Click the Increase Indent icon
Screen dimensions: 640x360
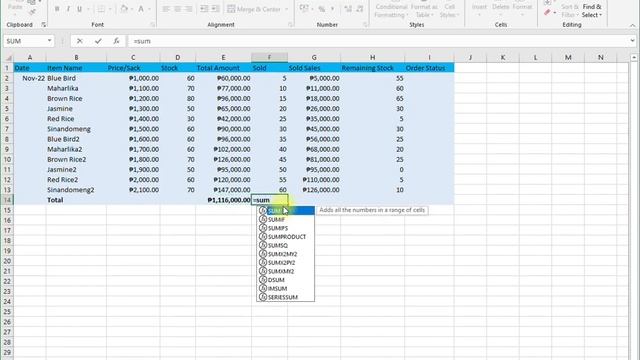[216, 9]
